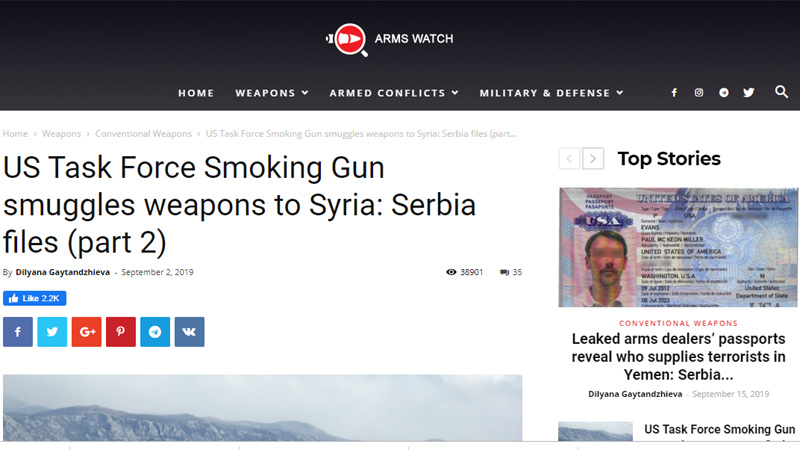Open the leaked passport story thumbnail
Image resolution: width=800 pixels, height=450 pixels.
(x=679, y=247)
